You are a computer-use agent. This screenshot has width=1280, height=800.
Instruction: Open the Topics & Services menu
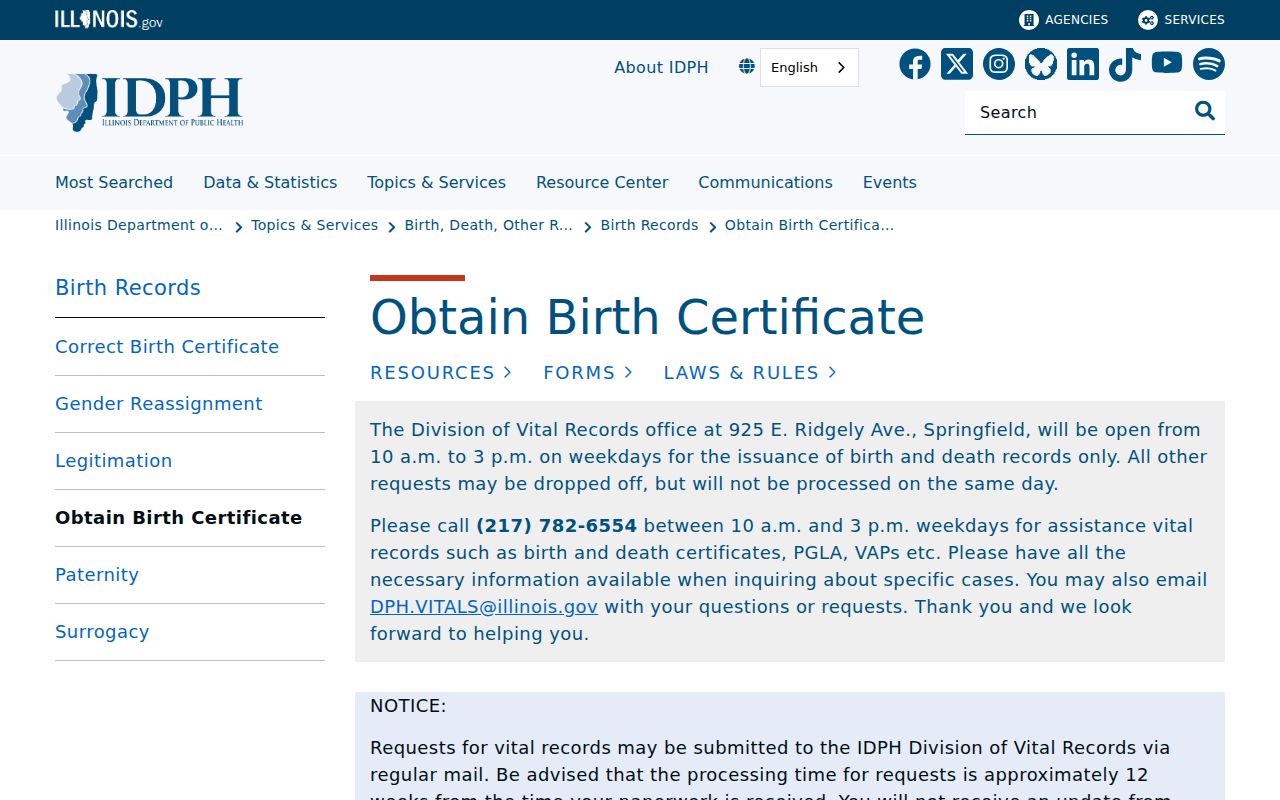[x=436, y=182]
